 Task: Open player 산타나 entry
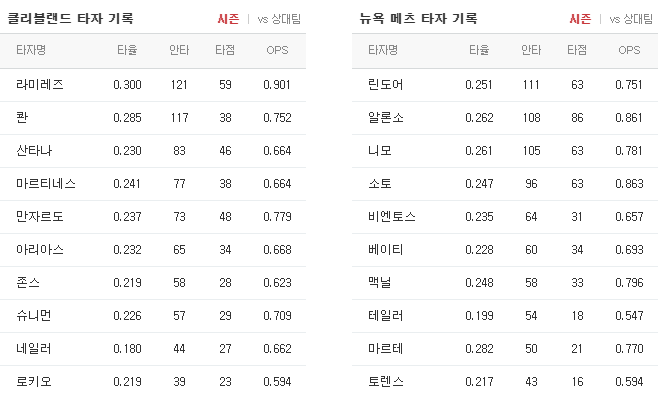pyautogui.click(x=34, y=150)
